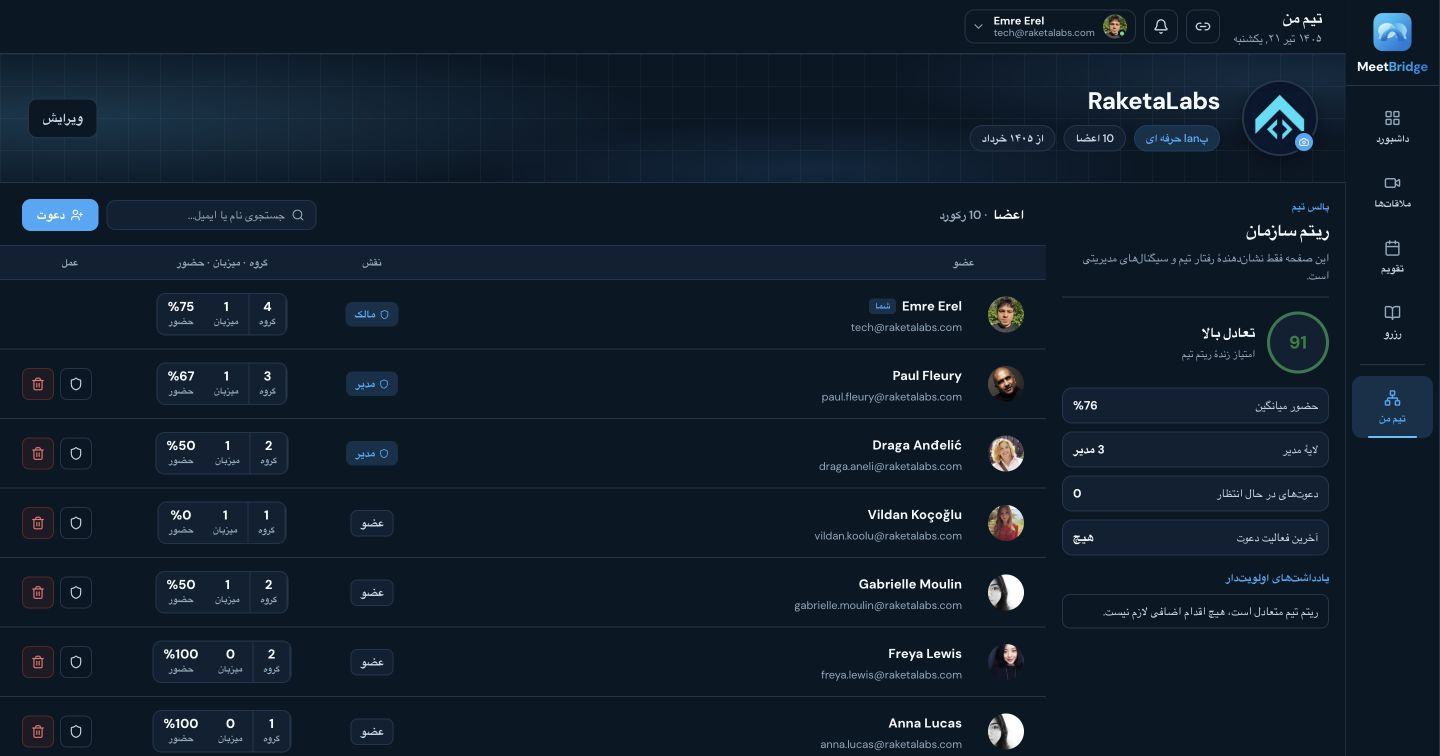The image size is (1440, 756).
Task: Change the RaketaLabs team logo via camera icon
Action: click(1304, 143)
